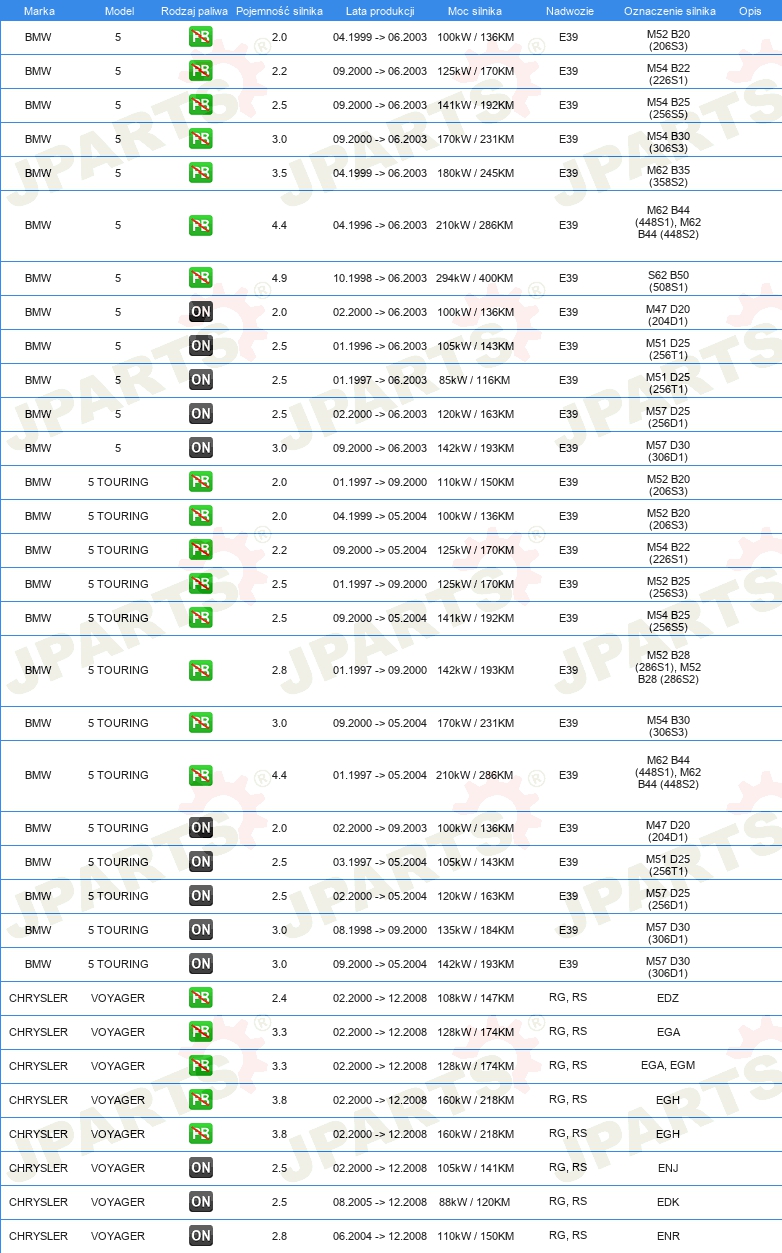Click the 06.2004 -> 12.2008 production years cell
Screen dimensions: 782x1253
click(x=380, y=1236)
